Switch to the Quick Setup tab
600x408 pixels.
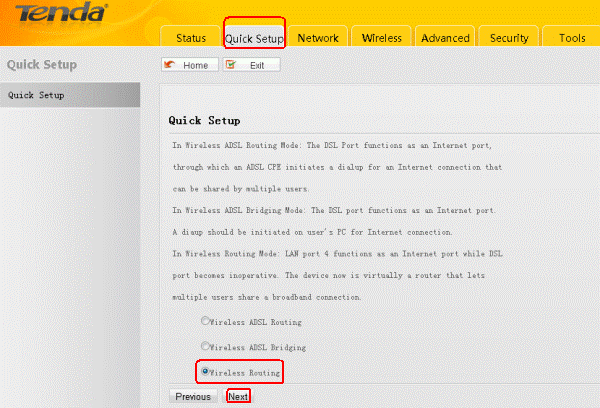click(254, 38)
